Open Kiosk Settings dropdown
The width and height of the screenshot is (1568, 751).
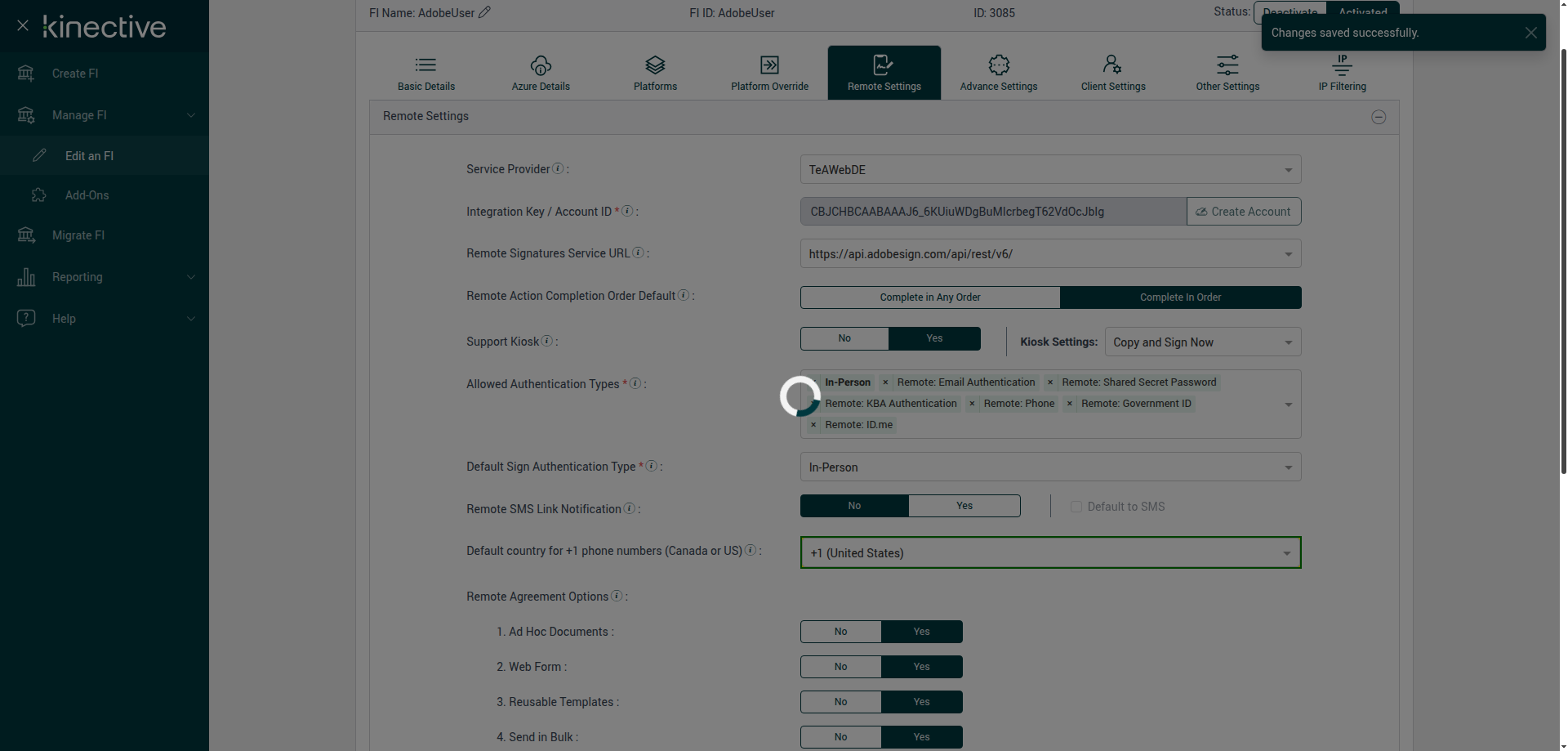pos(1202,342)
